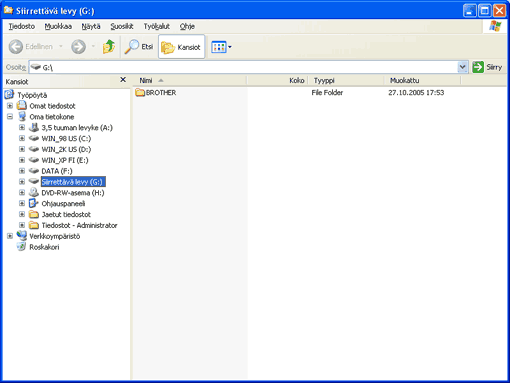Click the Up one folder icon

pos(109,47)
